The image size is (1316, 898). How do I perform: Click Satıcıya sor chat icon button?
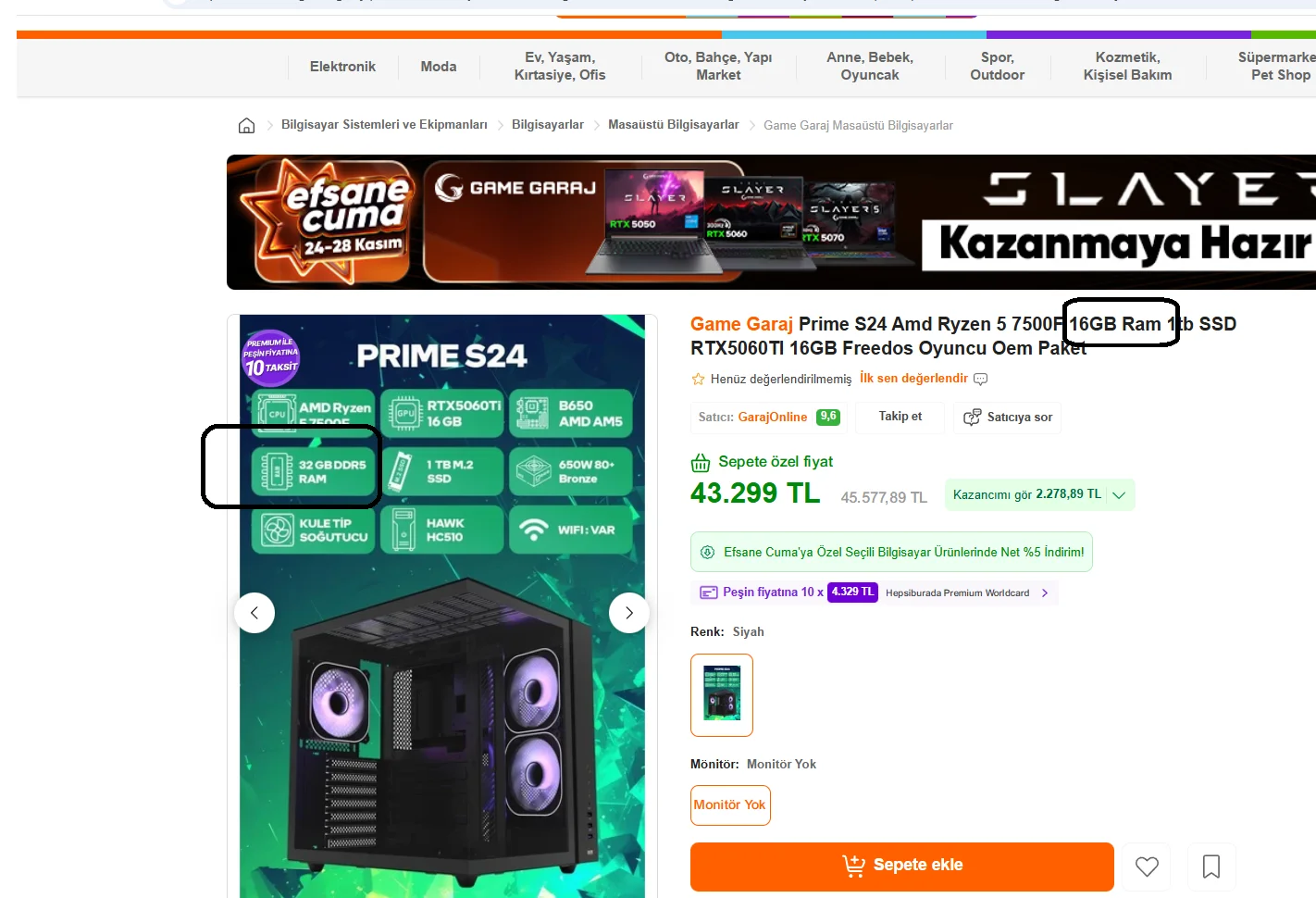coord(1007,418)
